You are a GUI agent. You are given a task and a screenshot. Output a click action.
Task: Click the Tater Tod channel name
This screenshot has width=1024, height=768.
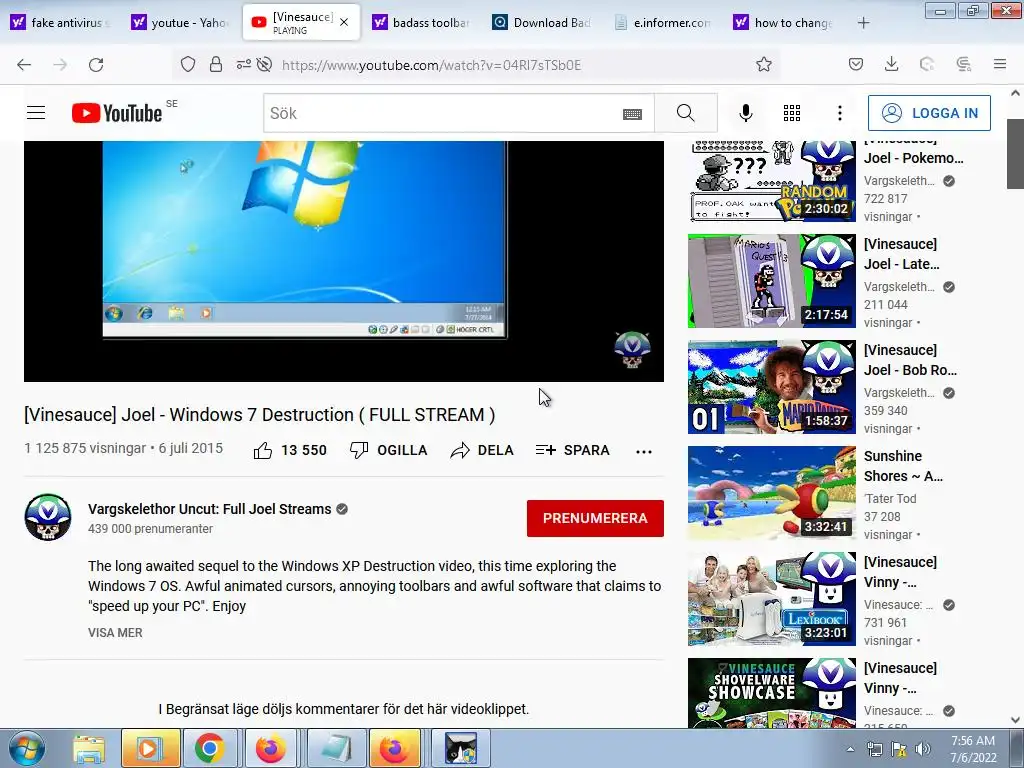click(x=890, y=498)
